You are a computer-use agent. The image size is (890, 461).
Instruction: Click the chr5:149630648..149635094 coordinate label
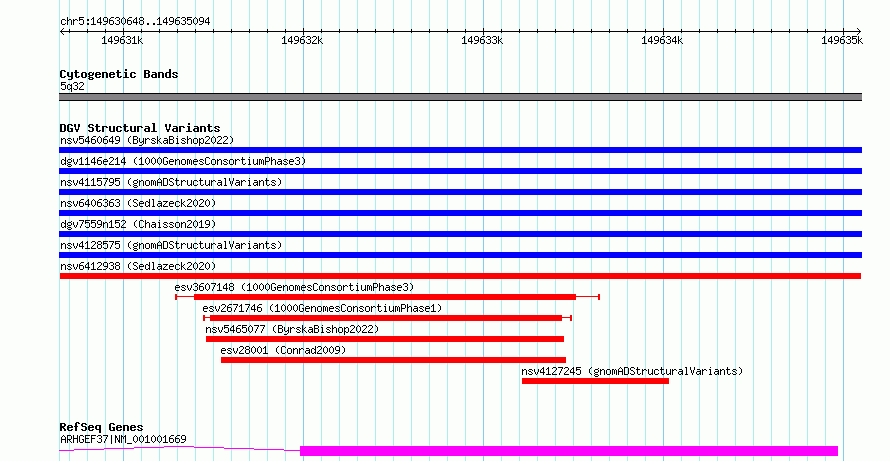135,22
